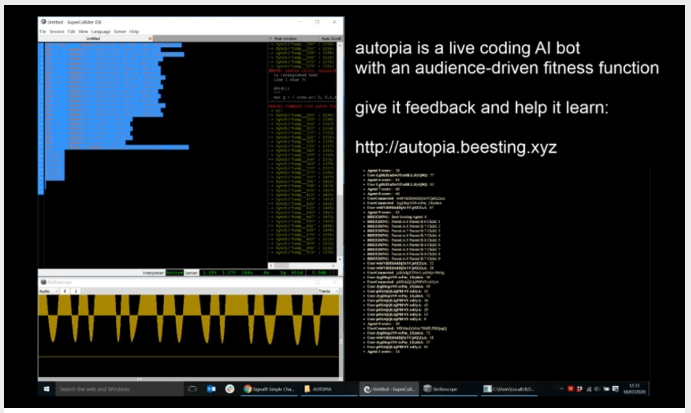
Task: Click the green Active interpreter indicator
Action: (x=175, y=273)
